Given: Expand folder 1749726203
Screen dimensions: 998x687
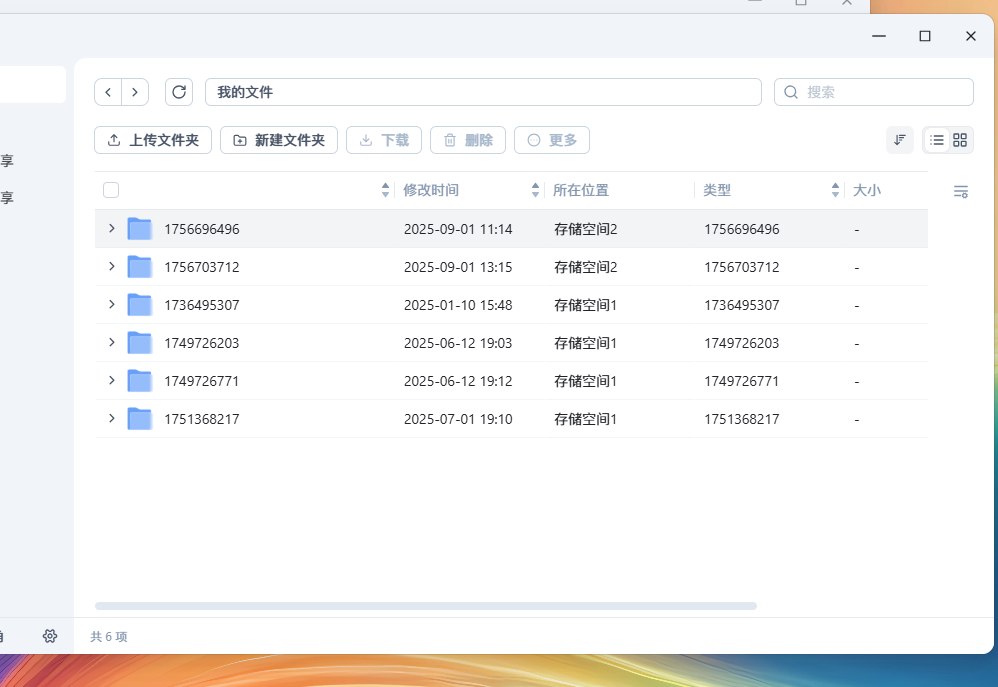Looking at the screenshot, I should [112, 342].
